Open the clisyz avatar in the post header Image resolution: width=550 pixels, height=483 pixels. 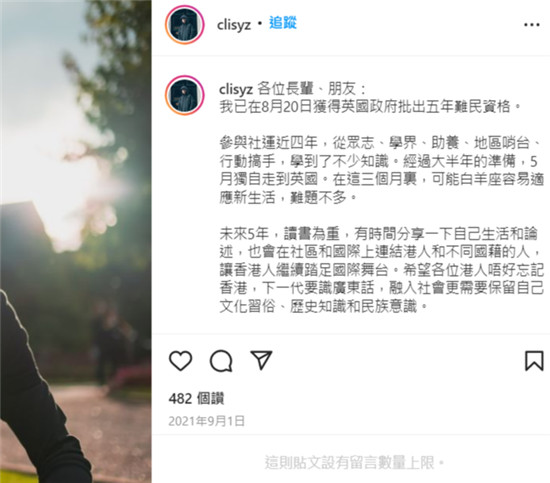pos(185,25)
